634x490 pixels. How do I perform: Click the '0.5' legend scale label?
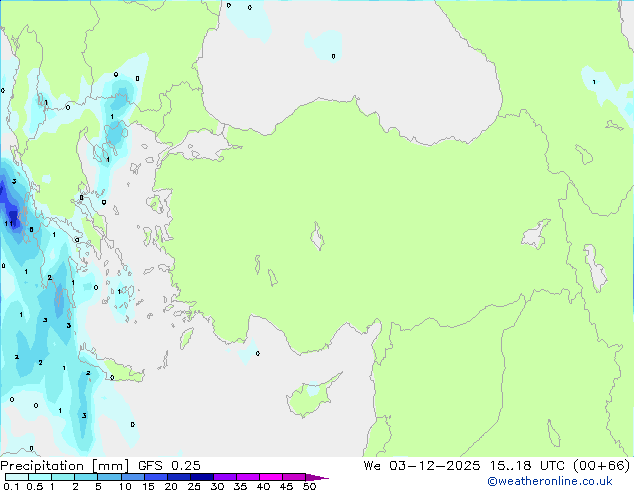pyautogui.click(x=35, y=486)
